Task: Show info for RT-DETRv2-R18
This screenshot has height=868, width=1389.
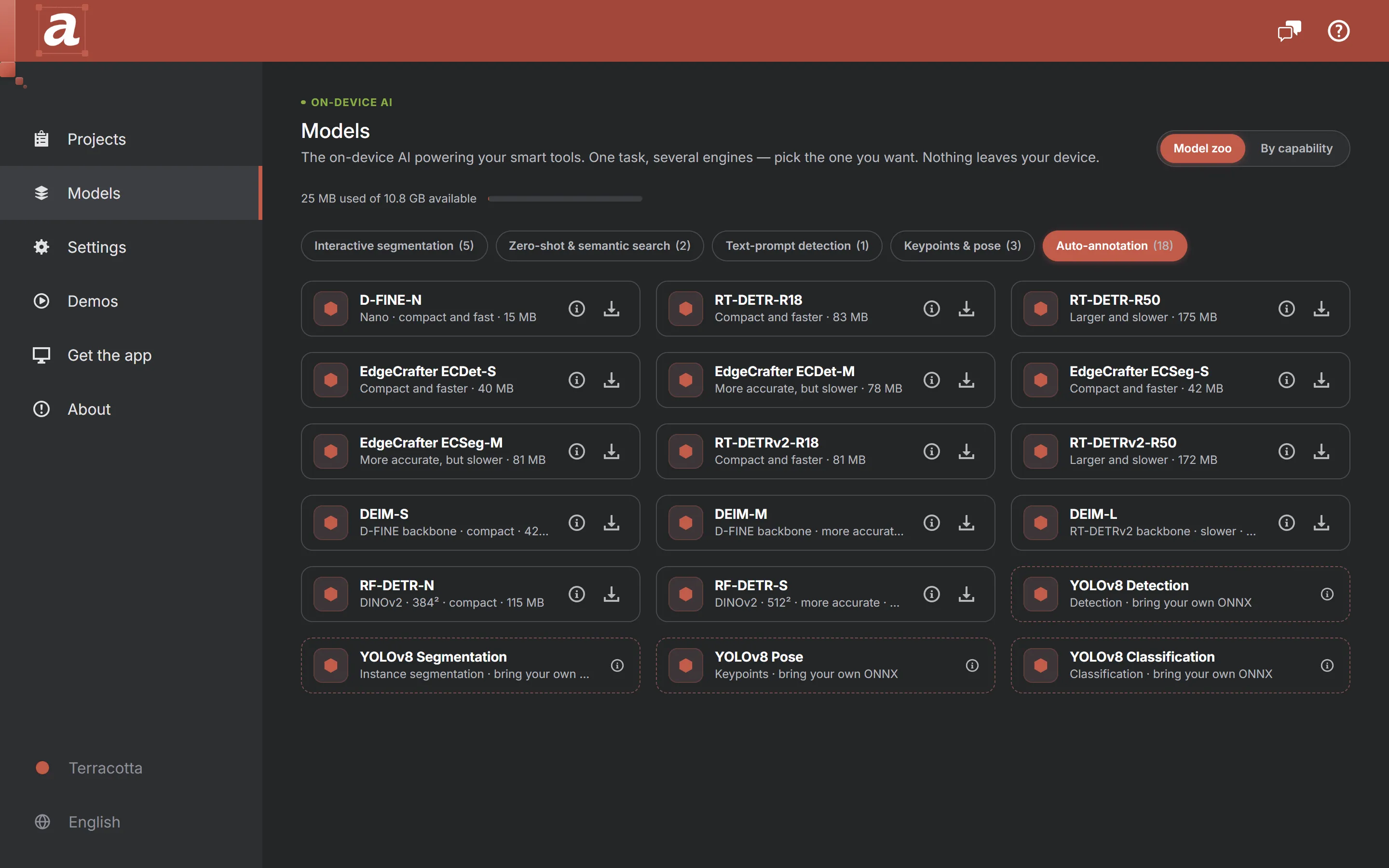Action: [931, 451]
